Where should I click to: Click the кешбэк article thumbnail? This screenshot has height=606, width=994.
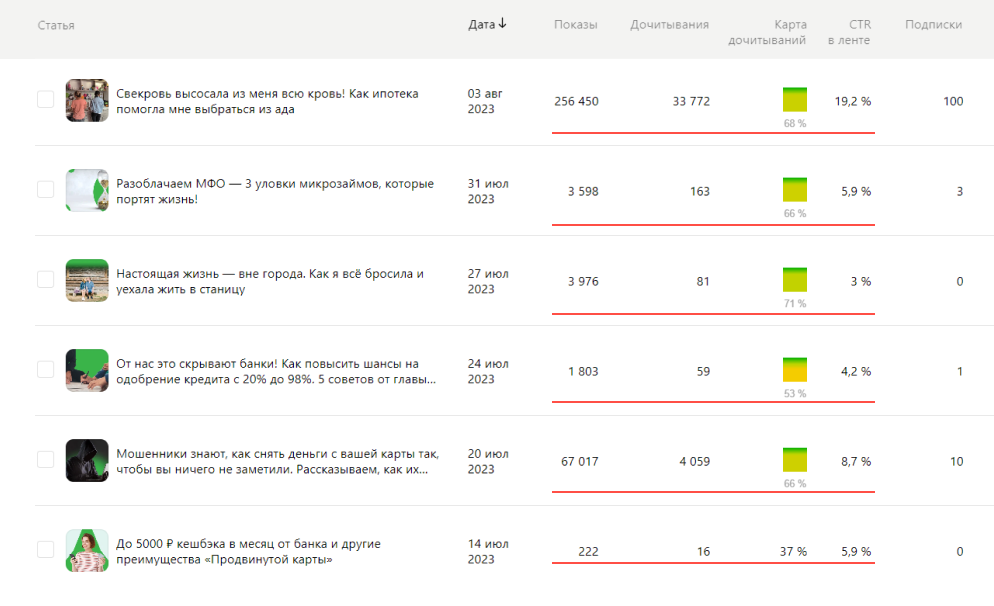pos(87,551)
